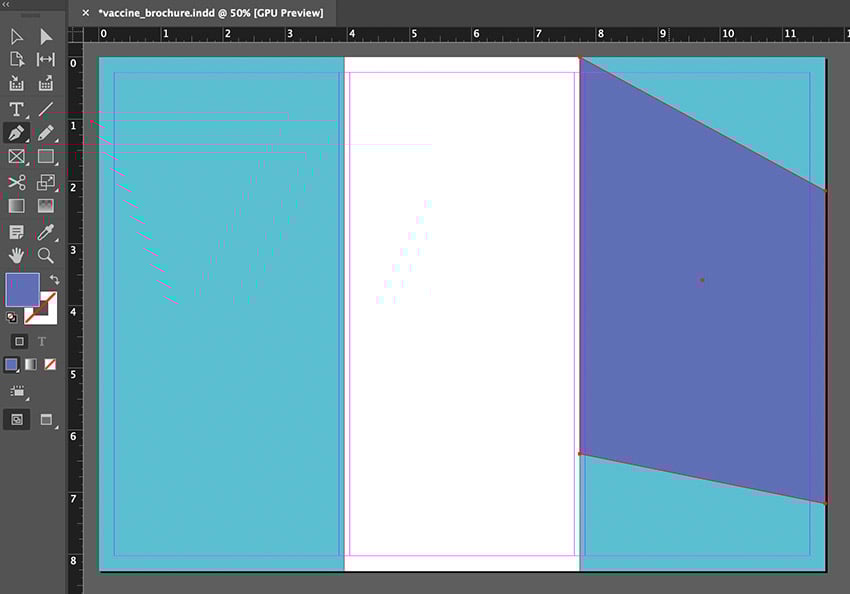Select the Direct Selection tool

point(45,37)
